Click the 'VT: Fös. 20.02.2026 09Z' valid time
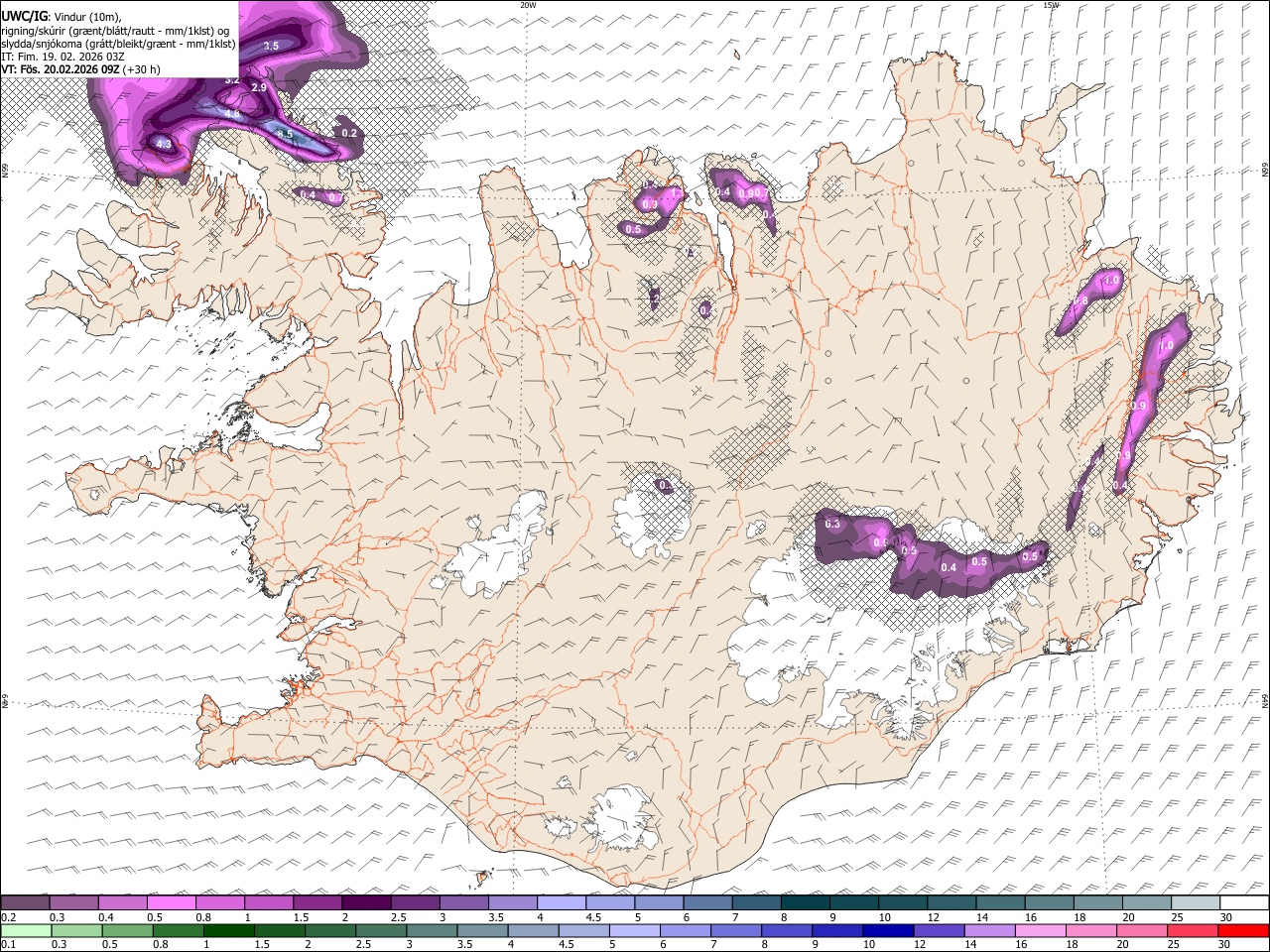This screenshot has height=952, width=1270. point(61,69)
